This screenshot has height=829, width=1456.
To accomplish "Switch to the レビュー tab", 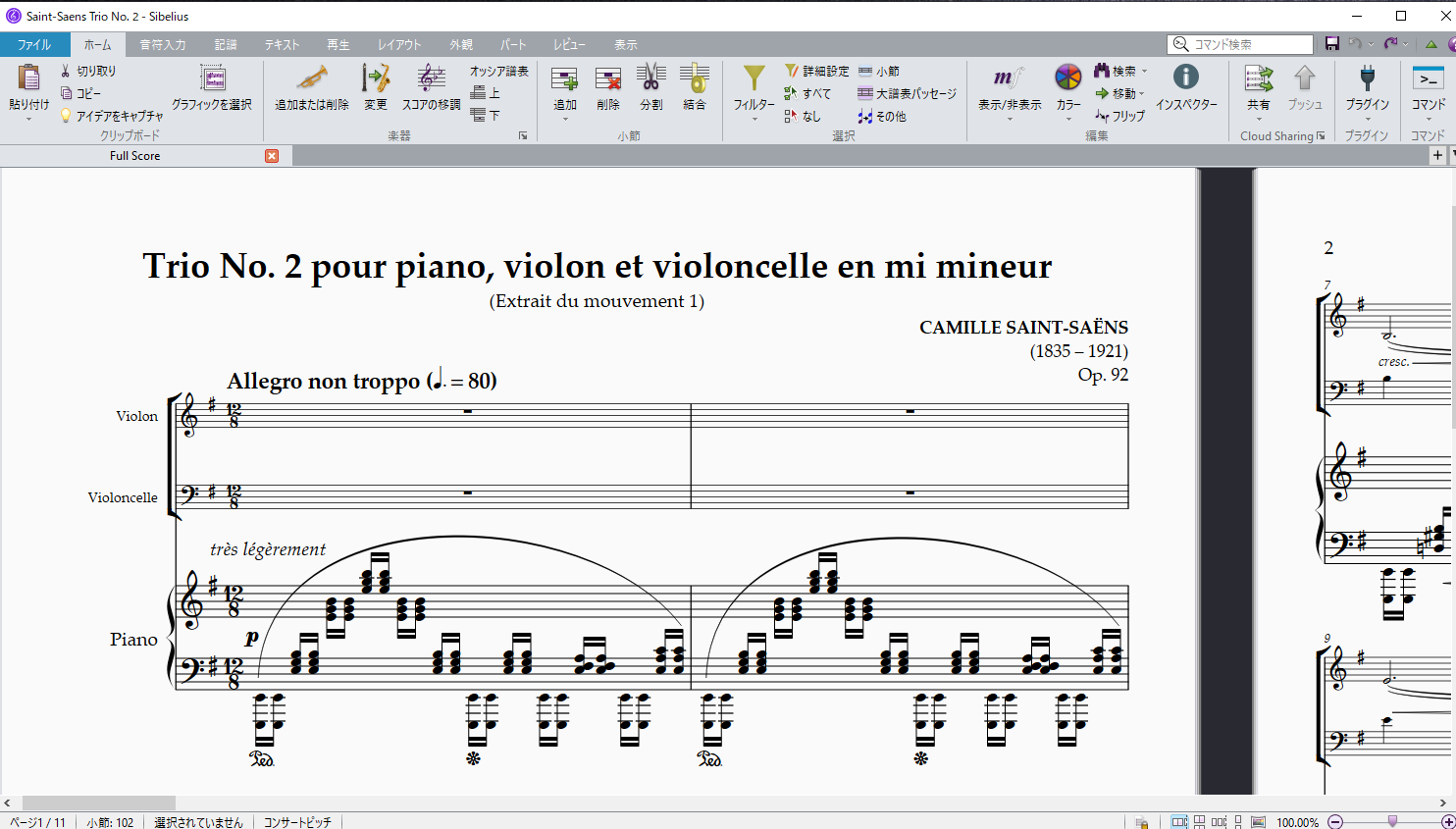I will click(569, 44).
